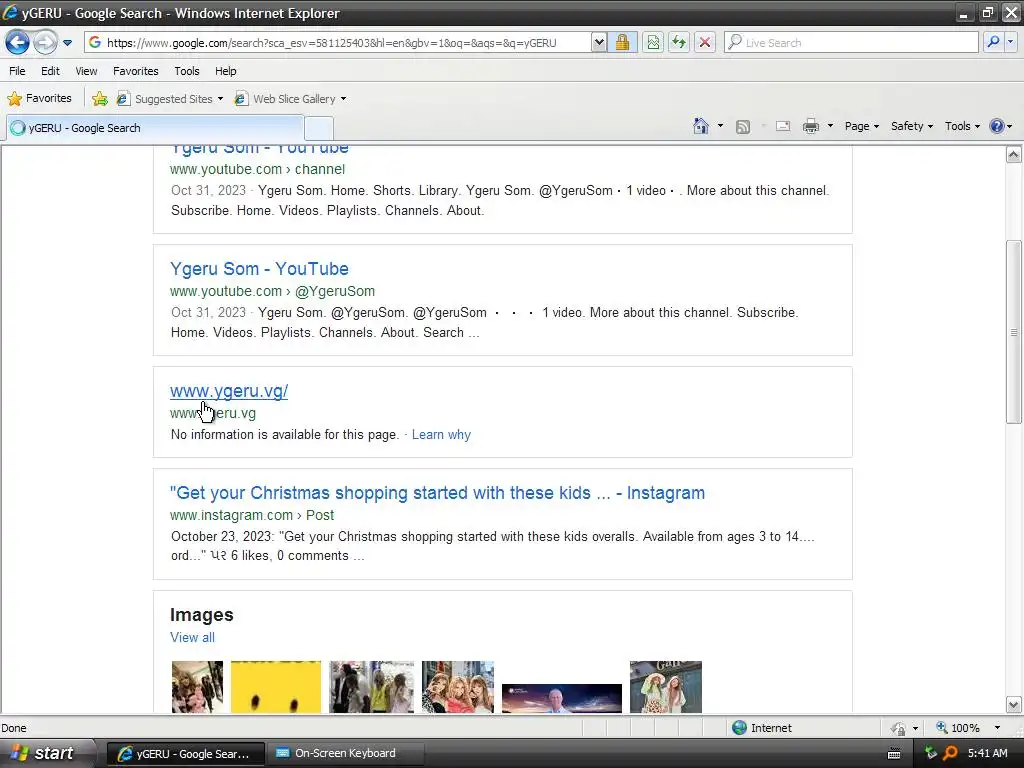Click the Home icon in command bar
The image size is (1024, 768).
(701, 126)
